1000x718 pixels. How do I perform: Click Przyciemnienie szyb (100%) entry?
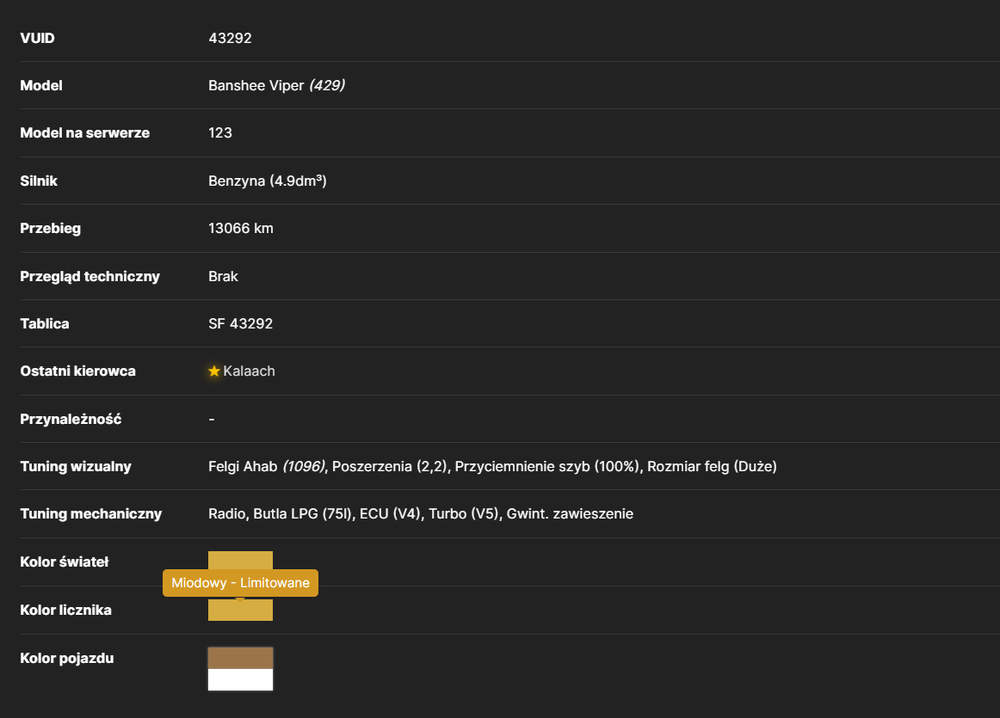point(547,467)
